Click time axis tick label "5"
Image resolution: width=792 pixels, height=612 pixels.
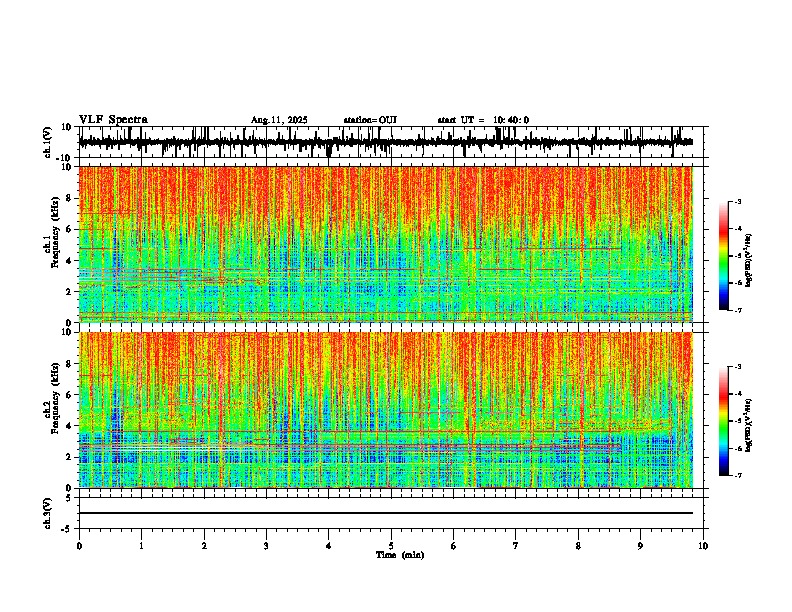[391, 546]
